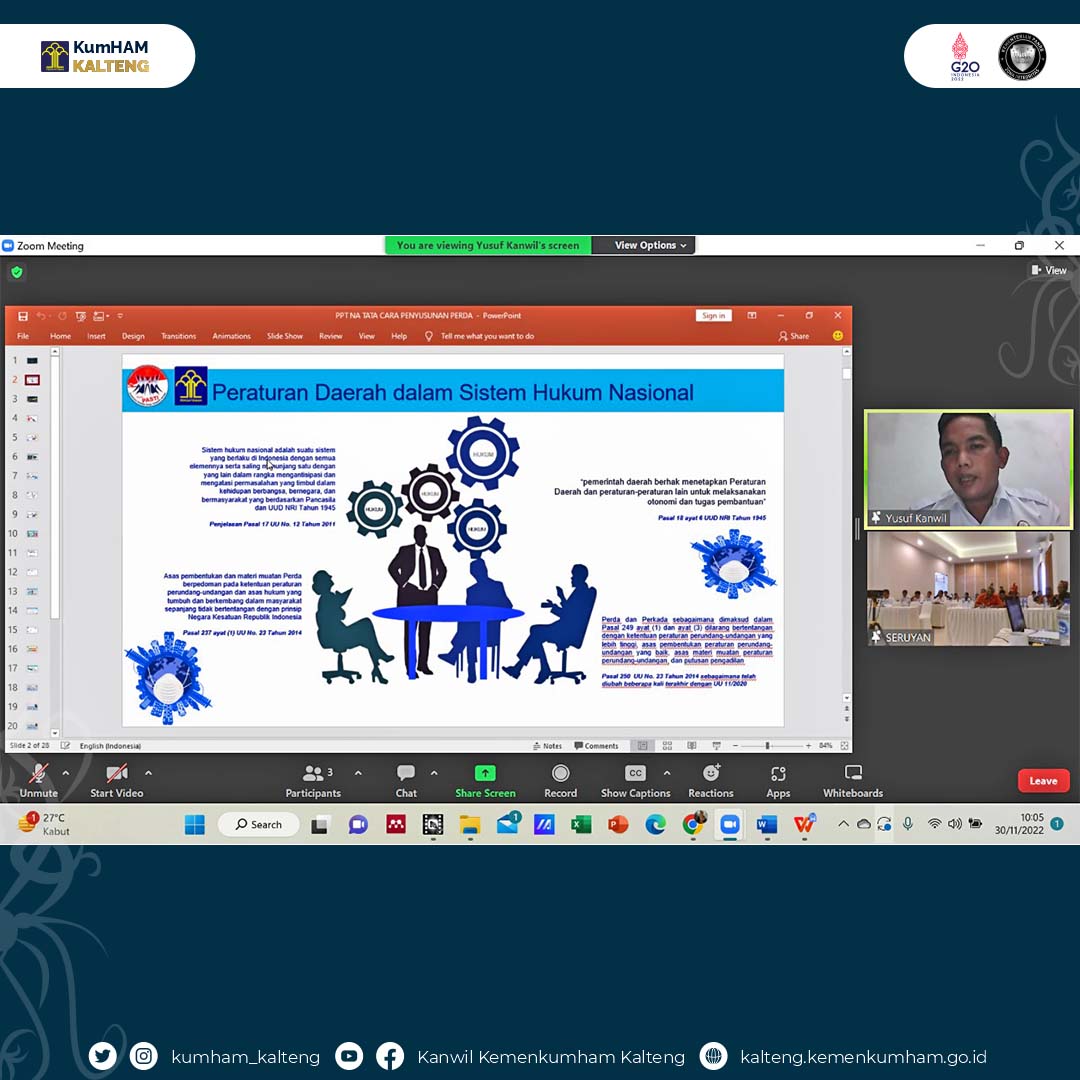Click the Windows Start button
This screenshot has width=1080, height=1080.
tap(194, 825)
